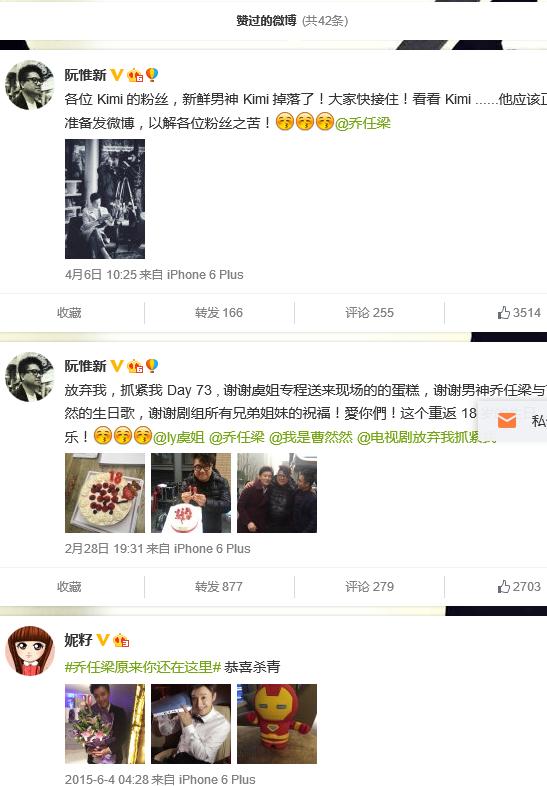Open the black-and-white Kimi photo thumbnail
Viewport: 547px width, 786px height.
[105, 199]
